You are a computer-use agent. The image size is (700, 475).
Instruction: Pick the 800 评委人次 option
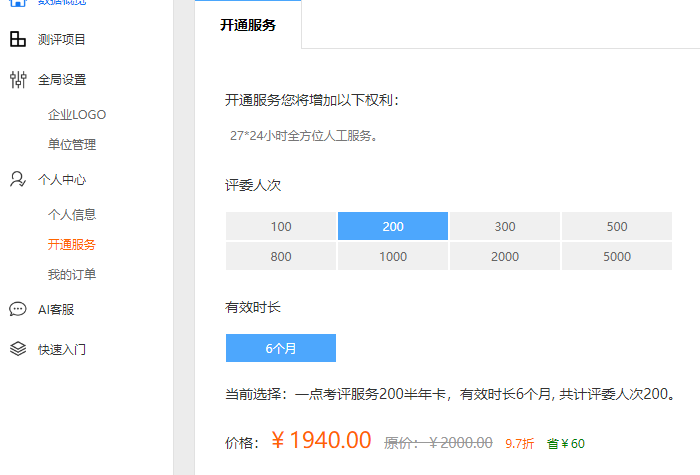coord(281,256)
